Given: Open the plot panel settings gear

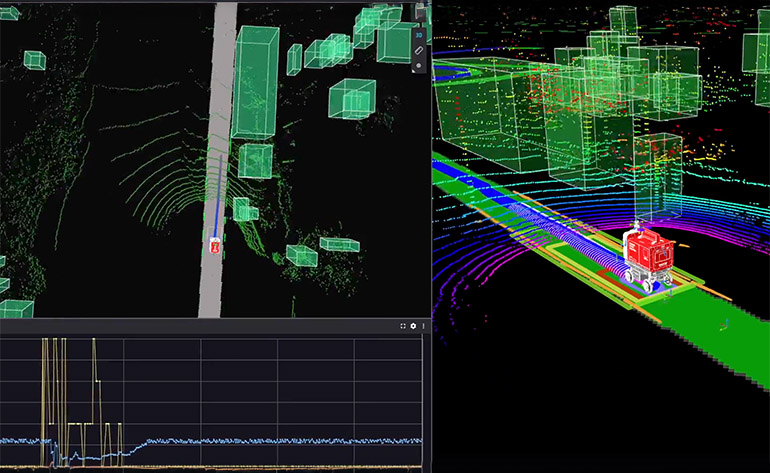Looking at the screenshot, I should click(x=413, y=327).
